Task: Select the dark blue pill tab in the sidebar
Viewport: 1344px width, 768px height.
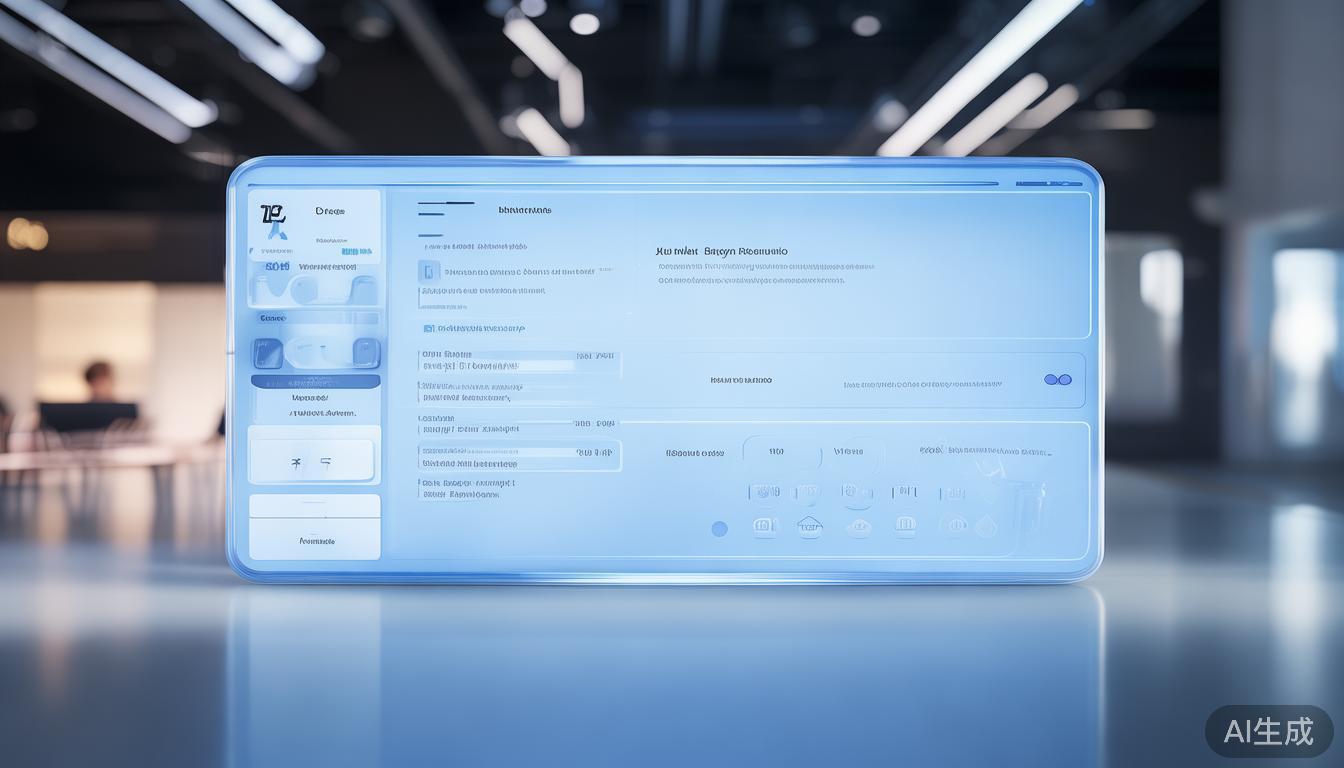Action: [316, 382]
